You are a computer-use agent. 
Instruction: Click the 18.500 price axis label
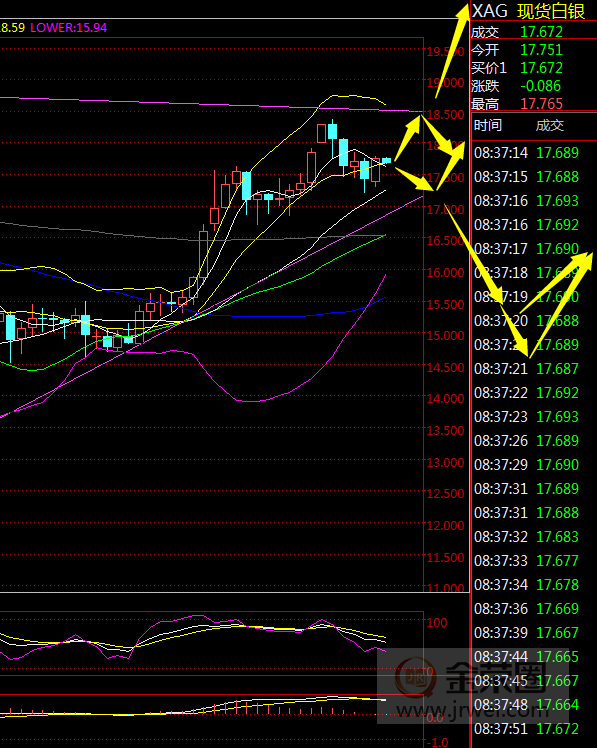pyautogui.click(x=445, y=114)
